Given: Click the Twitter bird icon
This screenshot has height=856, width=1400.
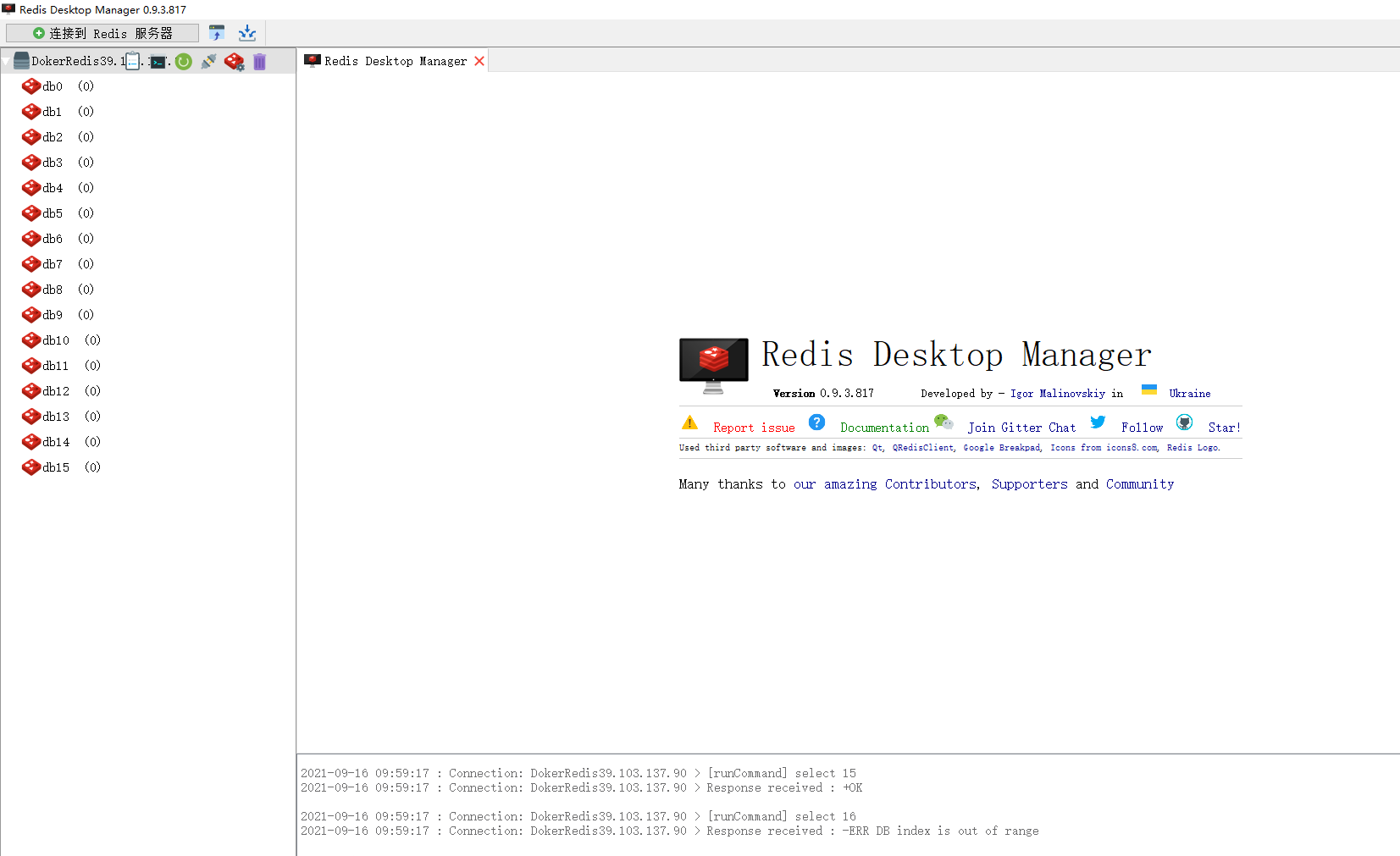Looking at the screenshot, I should pos(1098,422).
